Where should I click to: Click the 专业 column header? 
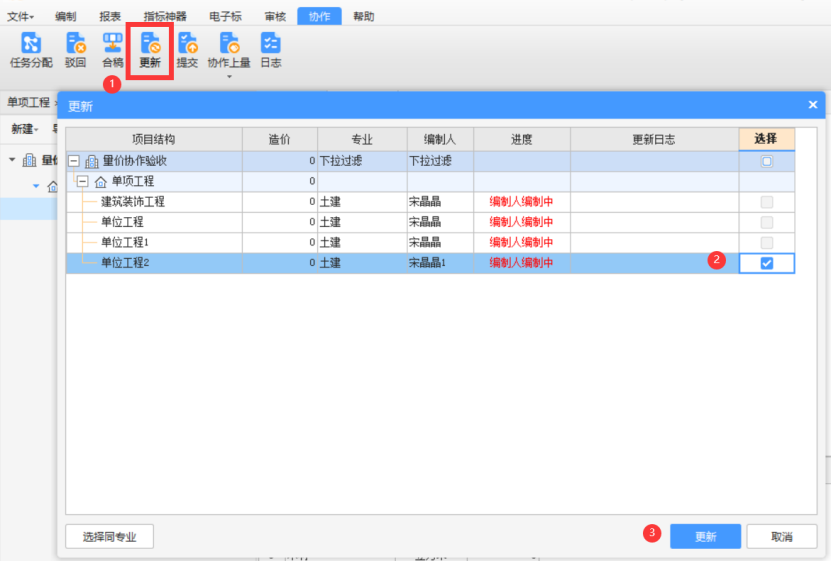click(x=362, y=139)
